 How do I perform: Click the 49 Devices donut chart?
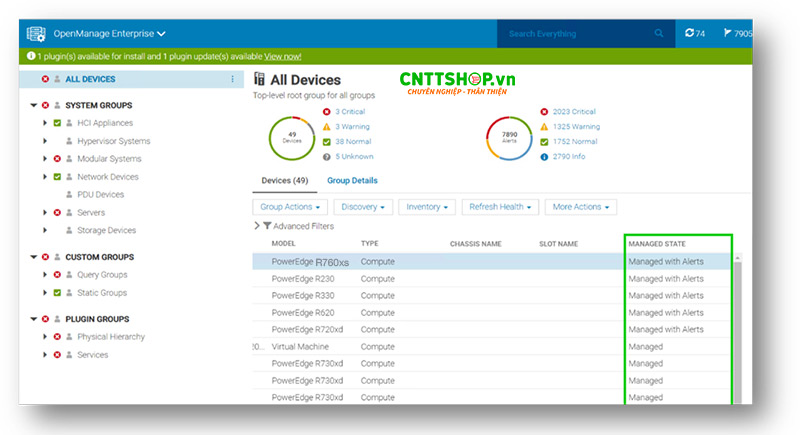(x=292, y=138)
